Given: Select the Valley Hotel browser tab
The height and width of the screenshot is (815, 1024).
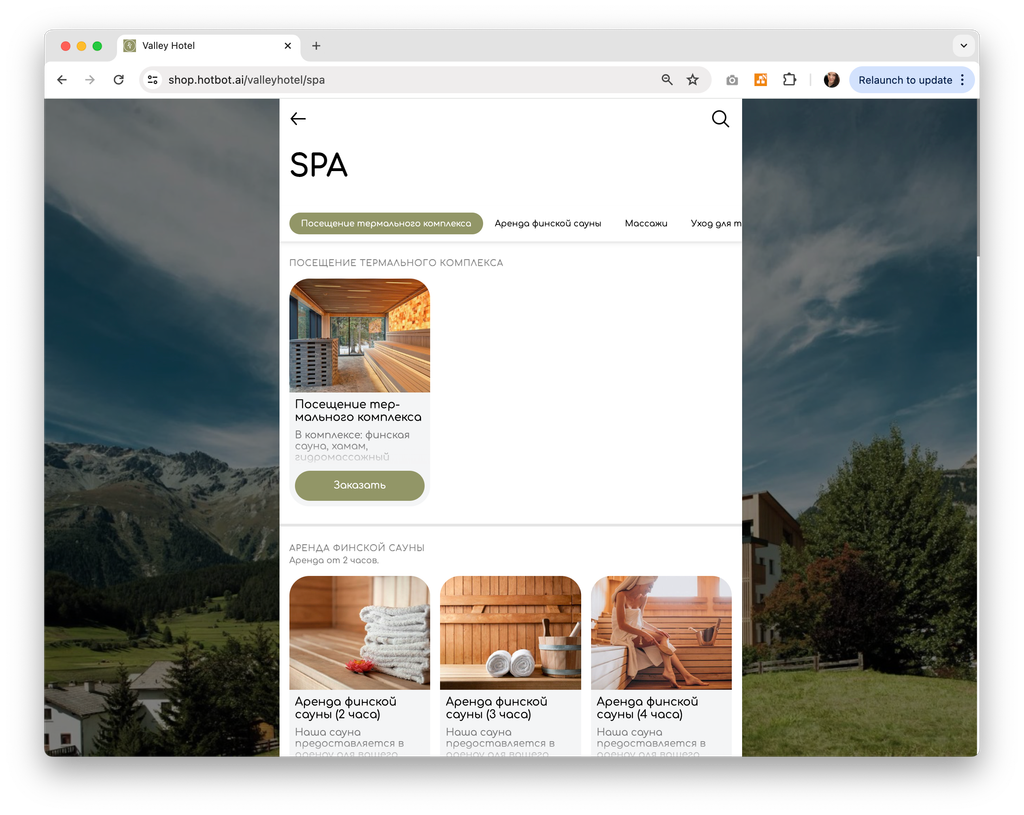Looking at the screenshot, I should (x=208, y=46).
